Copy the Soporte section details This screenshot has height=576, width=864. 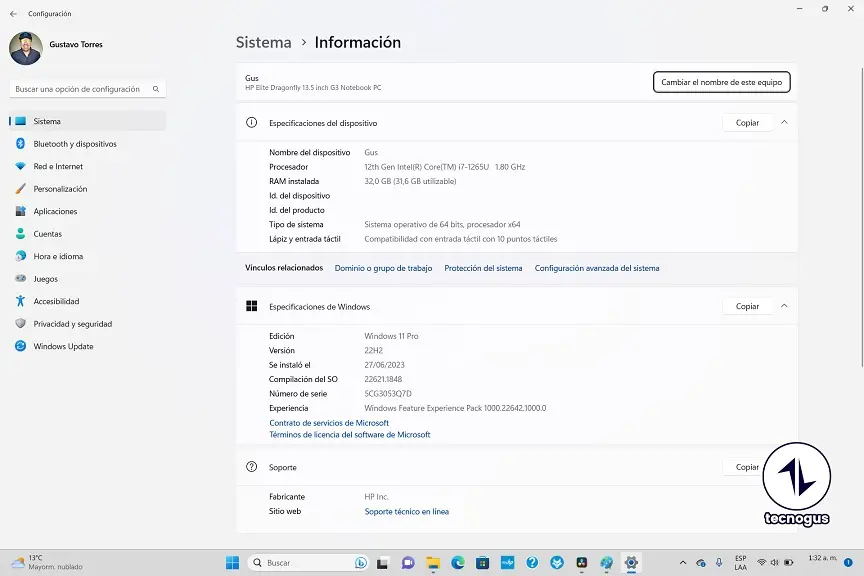click(744, 467)
